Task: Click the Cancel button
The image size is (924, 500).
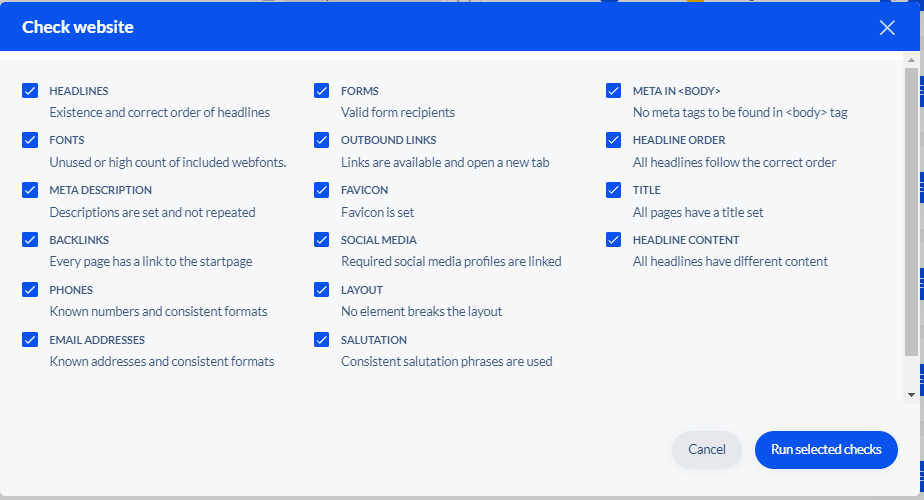Action: (707, 450)
